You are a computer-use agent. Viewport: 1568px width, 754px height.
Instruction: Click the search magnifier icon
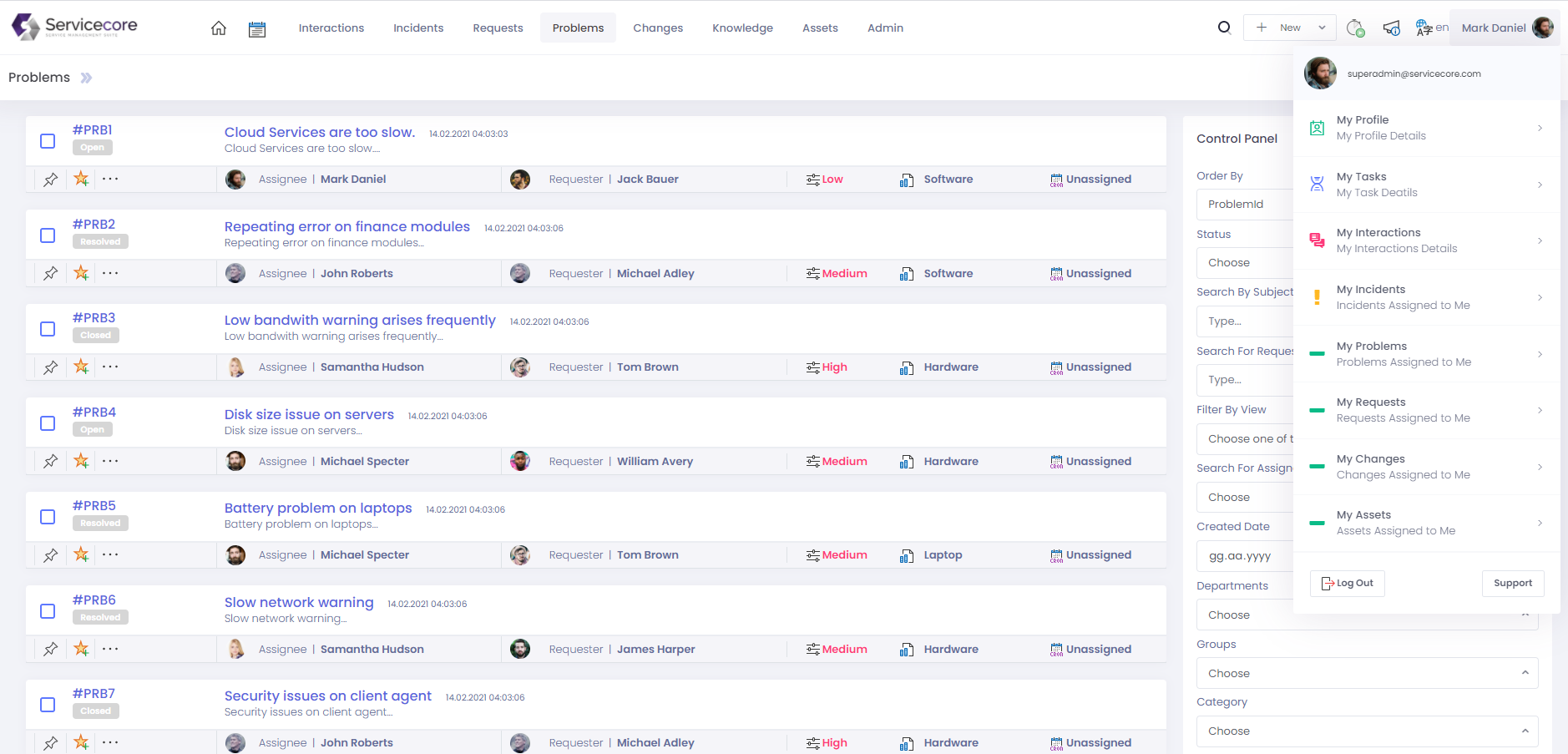coord(1224,28)
